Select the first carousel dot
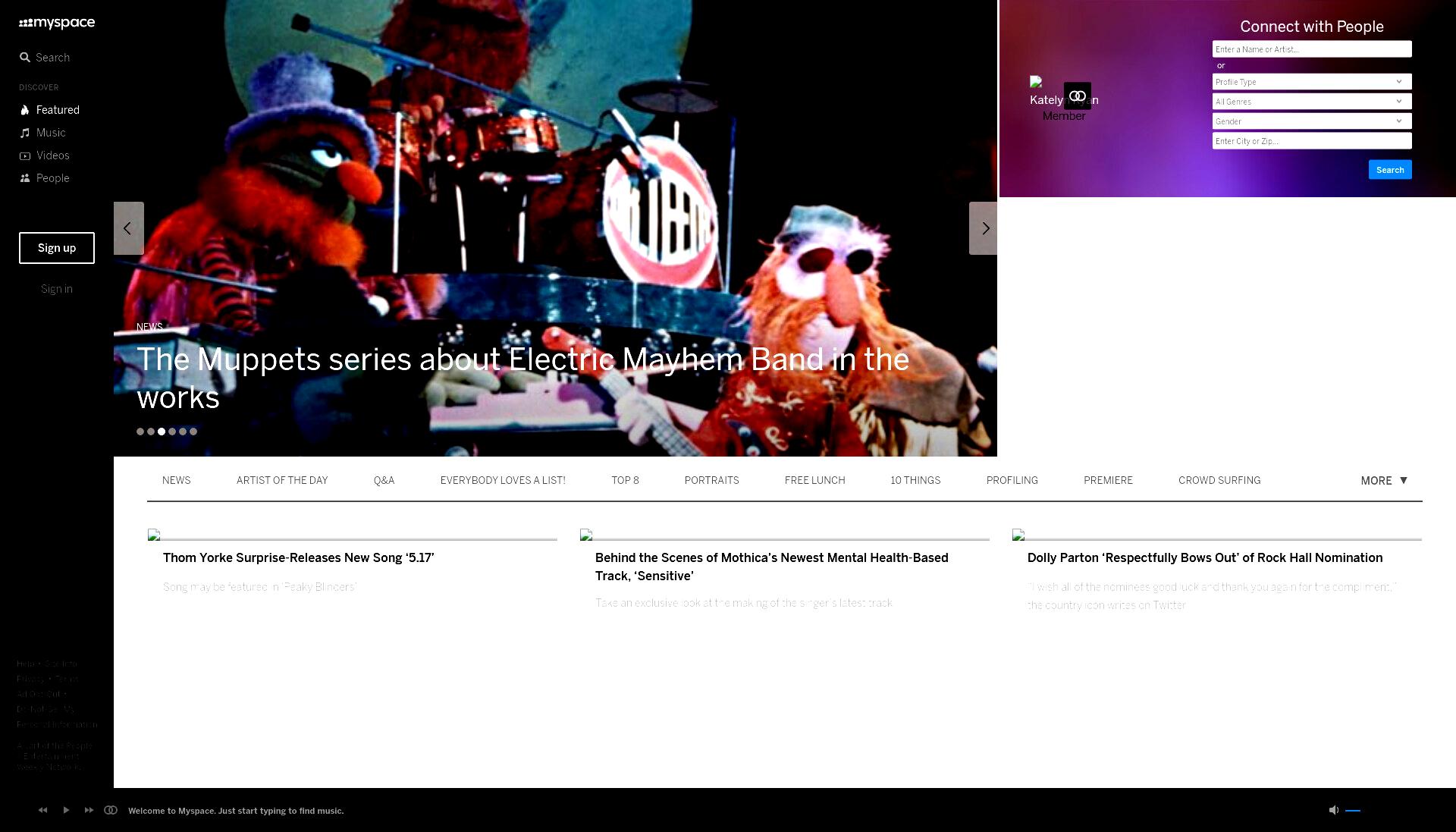Viewport: 1456px width, 832px height. [x=140, y=432]
